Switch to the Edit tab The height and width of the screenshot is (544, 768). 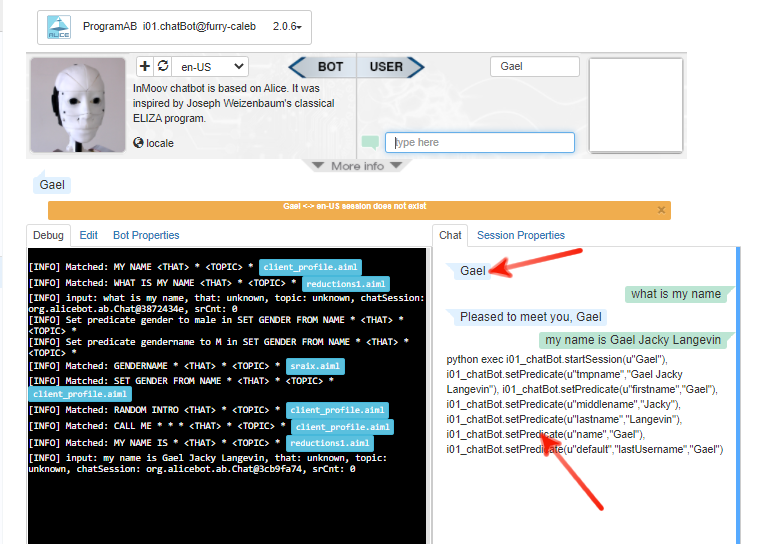[89, 235]
